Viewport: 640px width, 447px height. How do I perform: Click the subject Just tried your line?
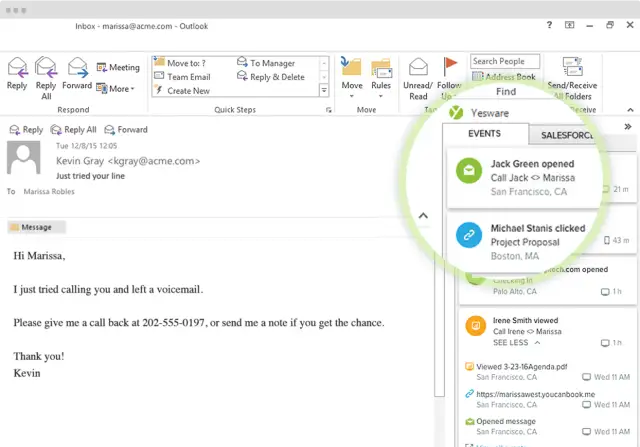click(x=90, y=176)
